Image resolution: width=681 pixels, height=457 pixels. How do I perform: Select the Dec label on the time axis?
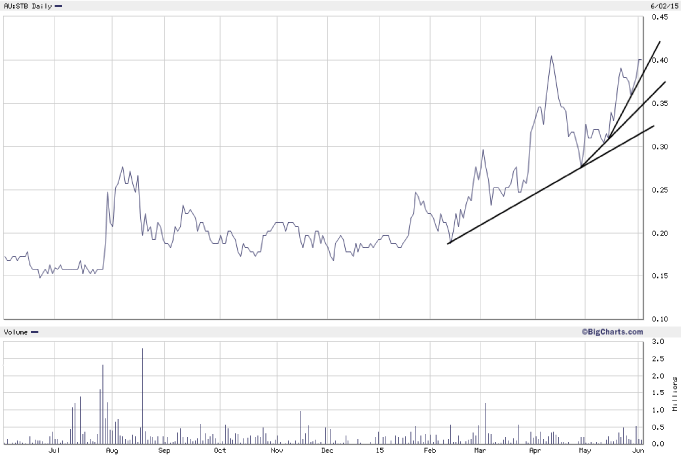click(327, 452)
